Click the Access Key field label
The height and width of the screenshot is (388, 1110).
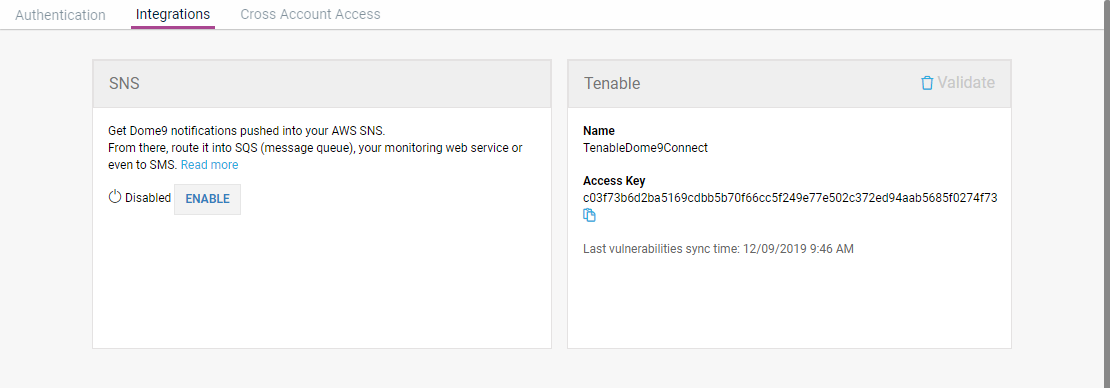[x=614, y=181]
